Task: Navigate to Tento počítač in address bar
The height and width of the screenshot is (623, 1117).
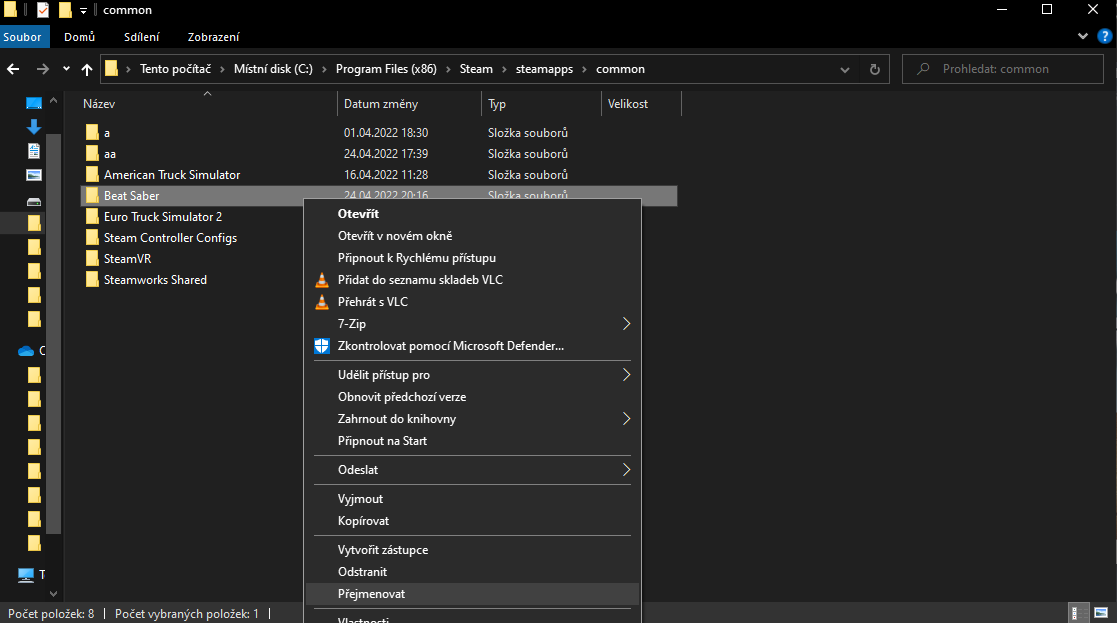Action: 175,69
